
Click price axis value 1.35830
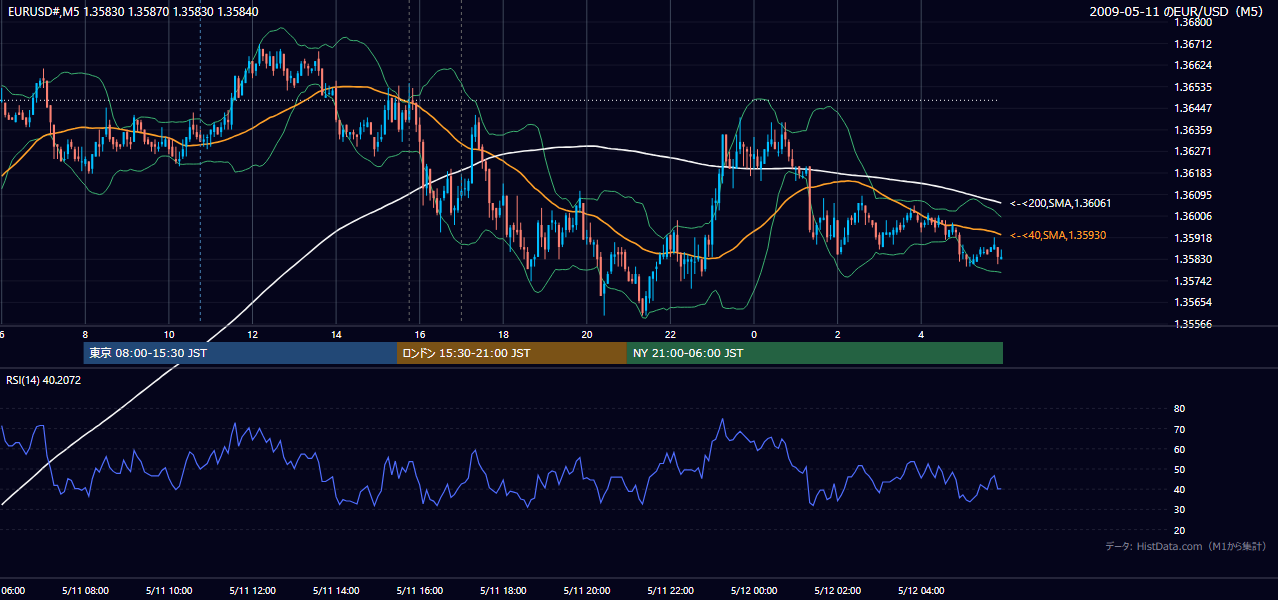tap(1193, 259)
